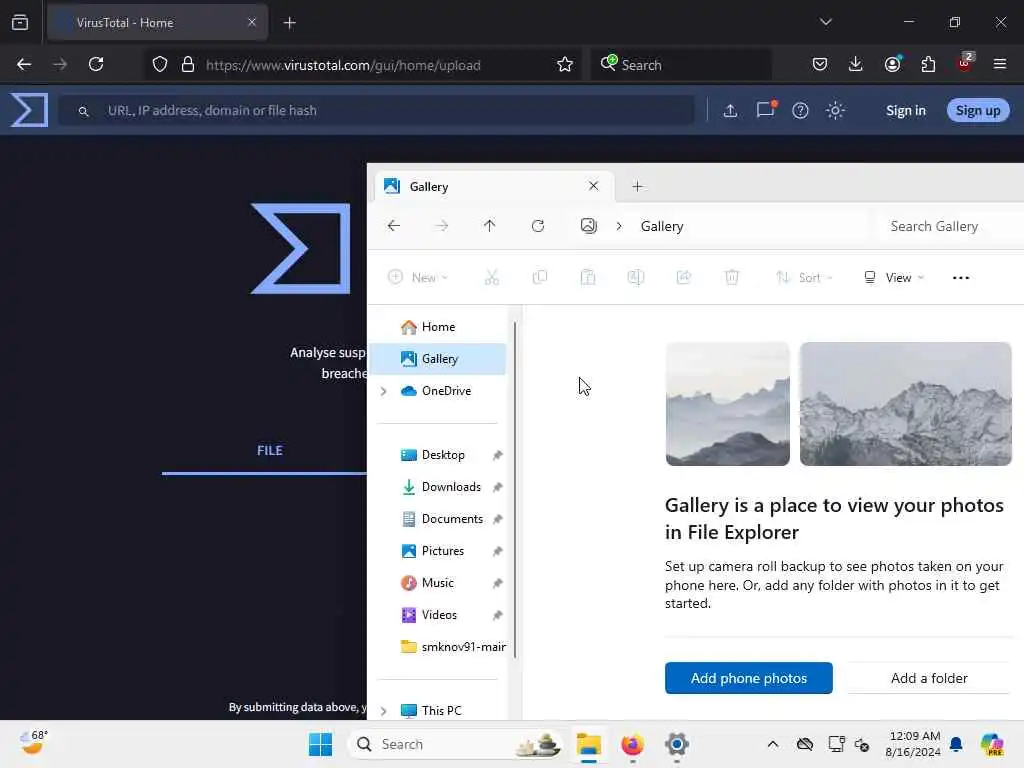1024x768 pixels.
Task: Open Firefox account icon
Action: [892, 63]
